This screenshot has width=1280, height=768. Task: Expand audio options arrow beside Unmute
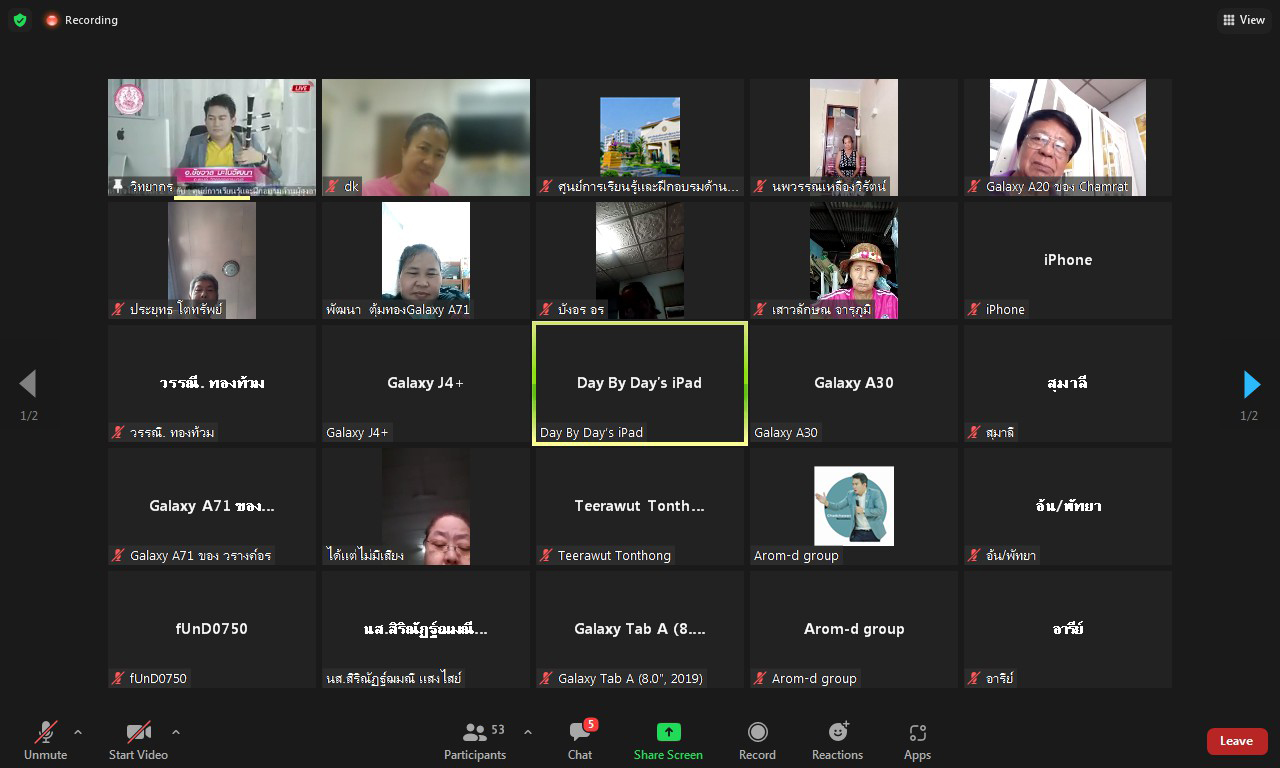[78, 732]
